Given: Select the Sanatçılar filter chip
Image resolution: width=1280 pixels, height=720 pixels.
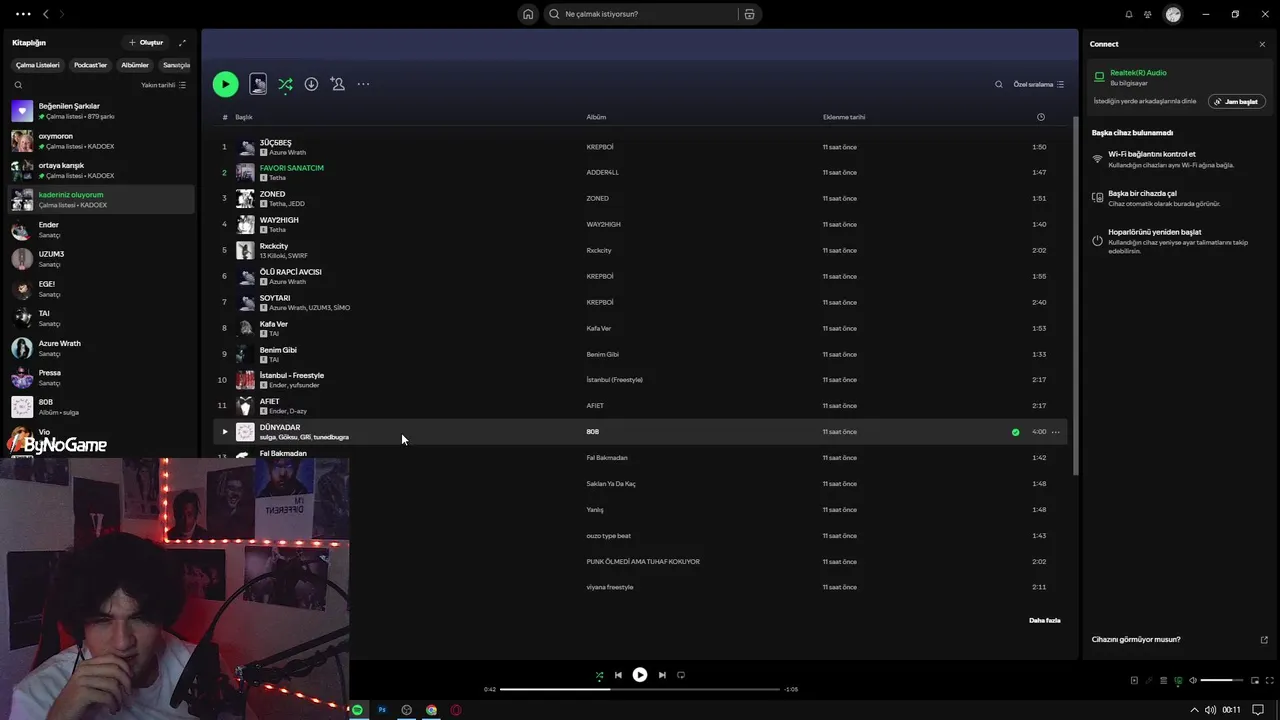Looking at the screenshot, I should [176, 65].
